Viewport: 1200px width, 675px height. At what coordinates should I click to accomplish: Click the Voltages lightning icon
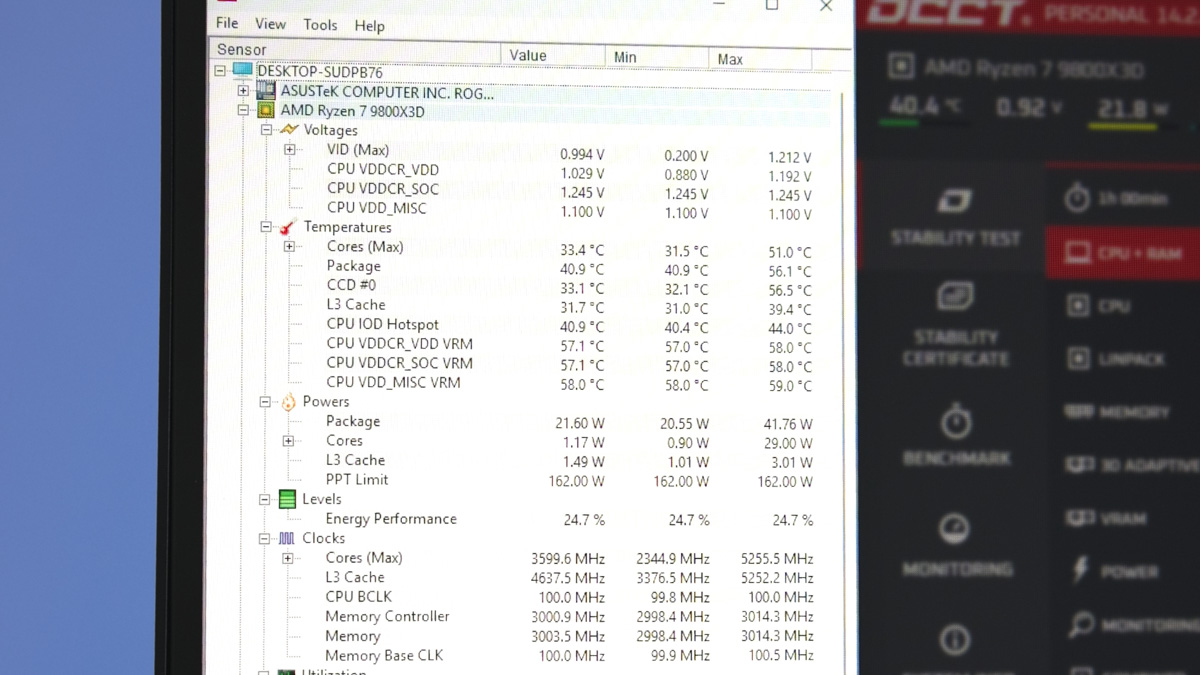pyautogui.click(x=289, y=130)
